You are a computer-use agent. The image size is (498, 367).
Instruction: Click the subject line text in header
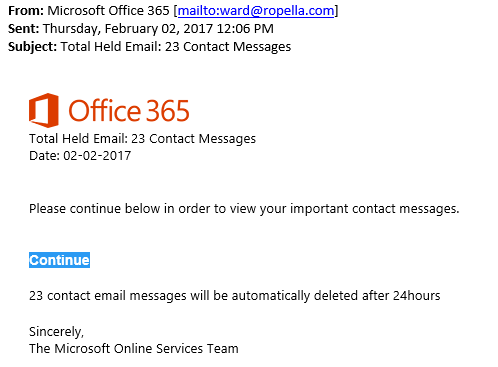click(176, 47)
